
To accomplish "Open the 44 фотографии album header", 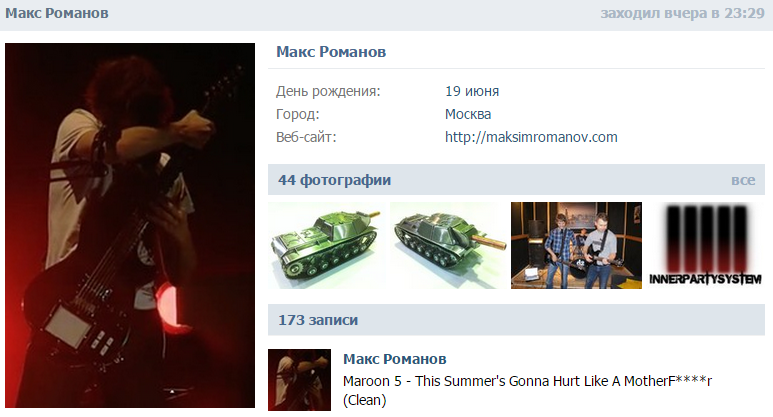I will (334, 180).
